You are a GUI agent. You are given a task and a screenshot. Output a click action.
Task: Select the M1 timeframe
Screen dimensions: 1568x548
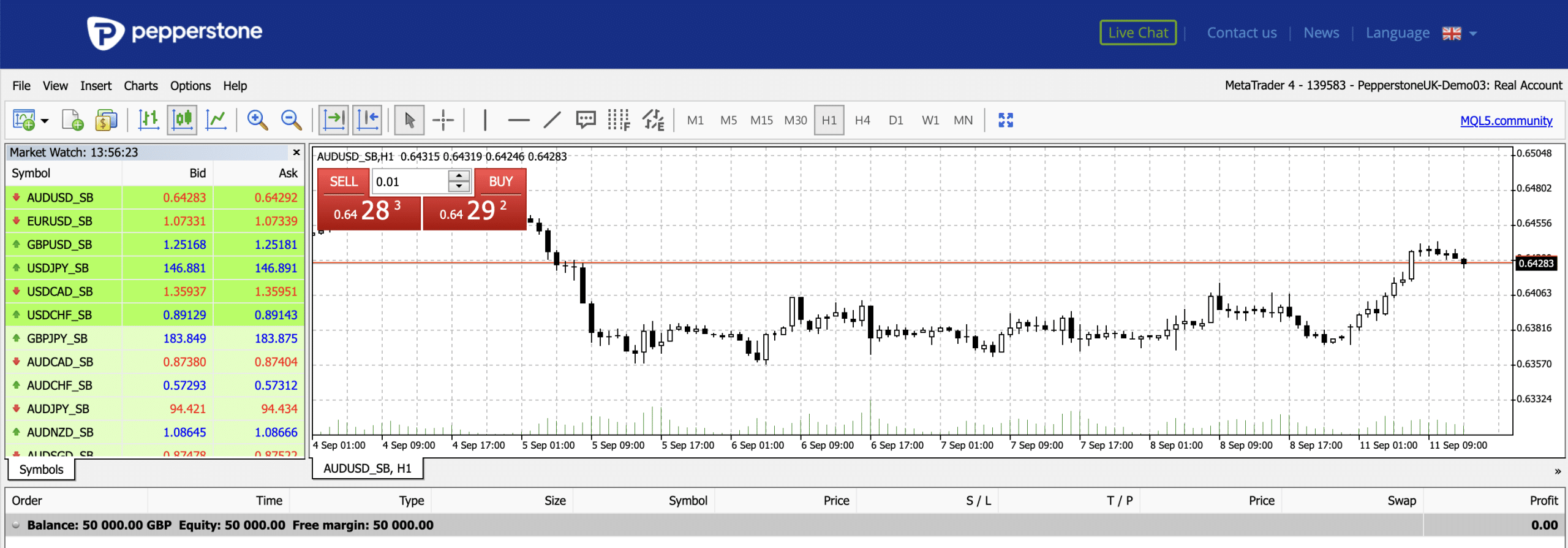point(695,120)
